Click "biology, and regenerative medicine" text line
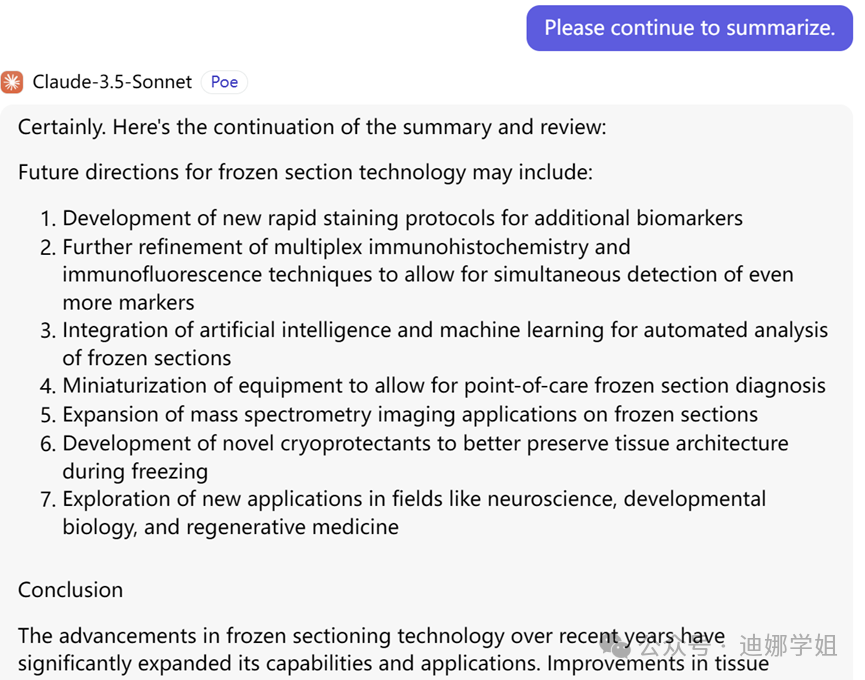 pyautogui.click(x=230, y=527)
